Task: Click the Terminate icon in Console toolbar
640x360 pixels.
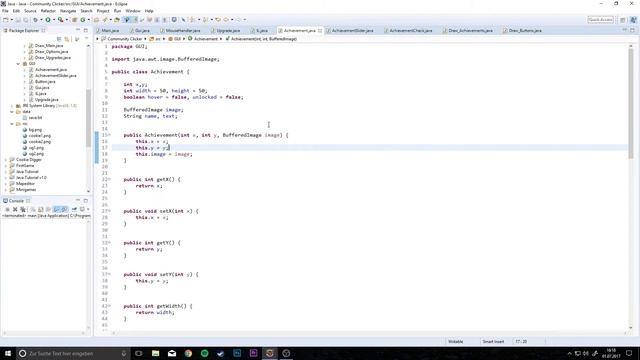Action: (x=7, y=209)
